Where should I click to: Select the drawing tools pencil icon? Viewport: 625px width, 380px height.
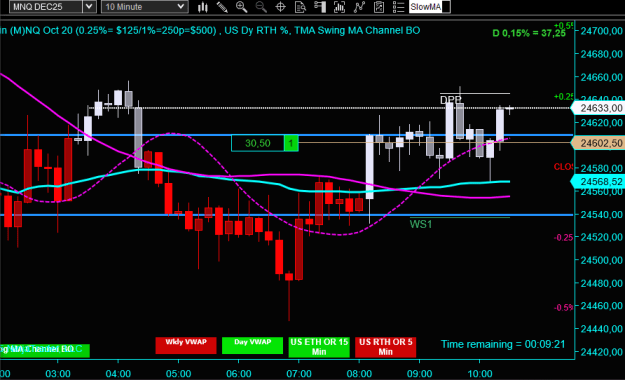click(x=222, y=7)
